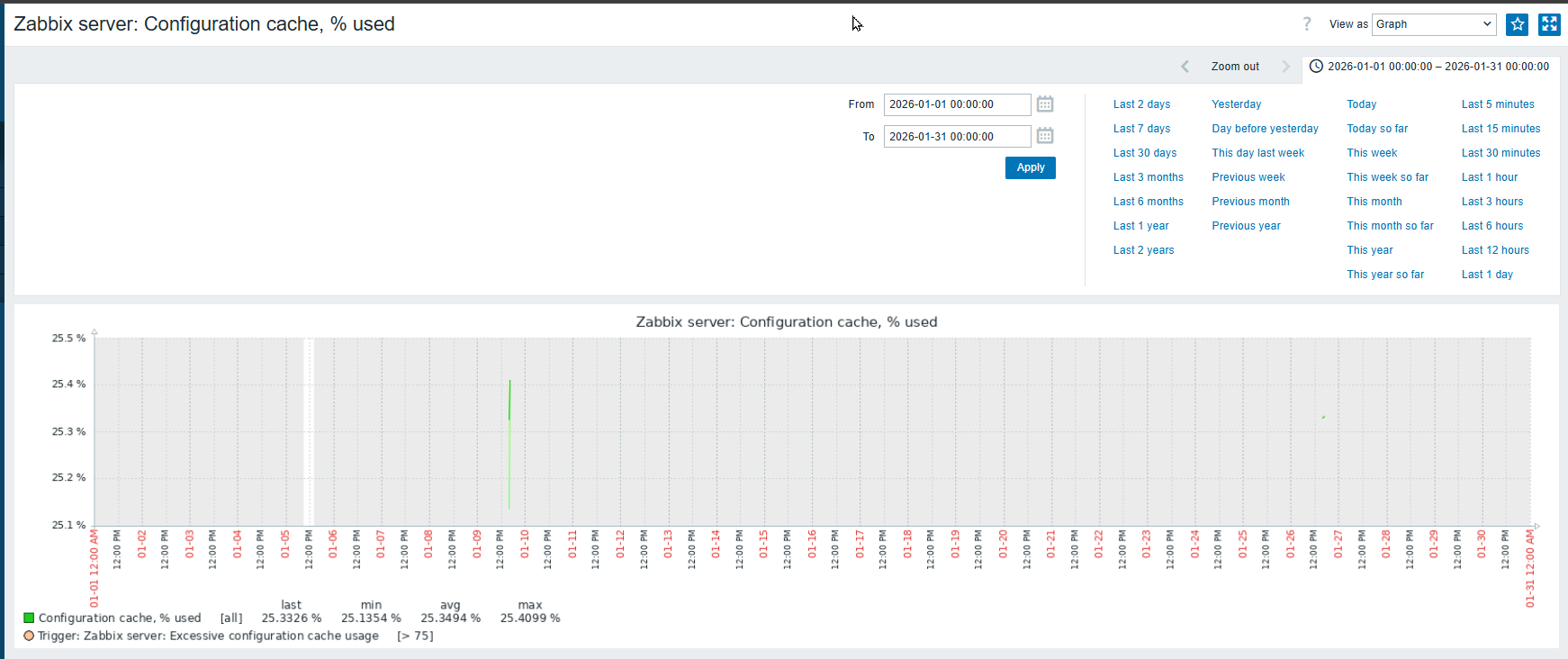Click the clock icon in time range tab
This screenshot has width=1568, height=659.
[1316, 67]
